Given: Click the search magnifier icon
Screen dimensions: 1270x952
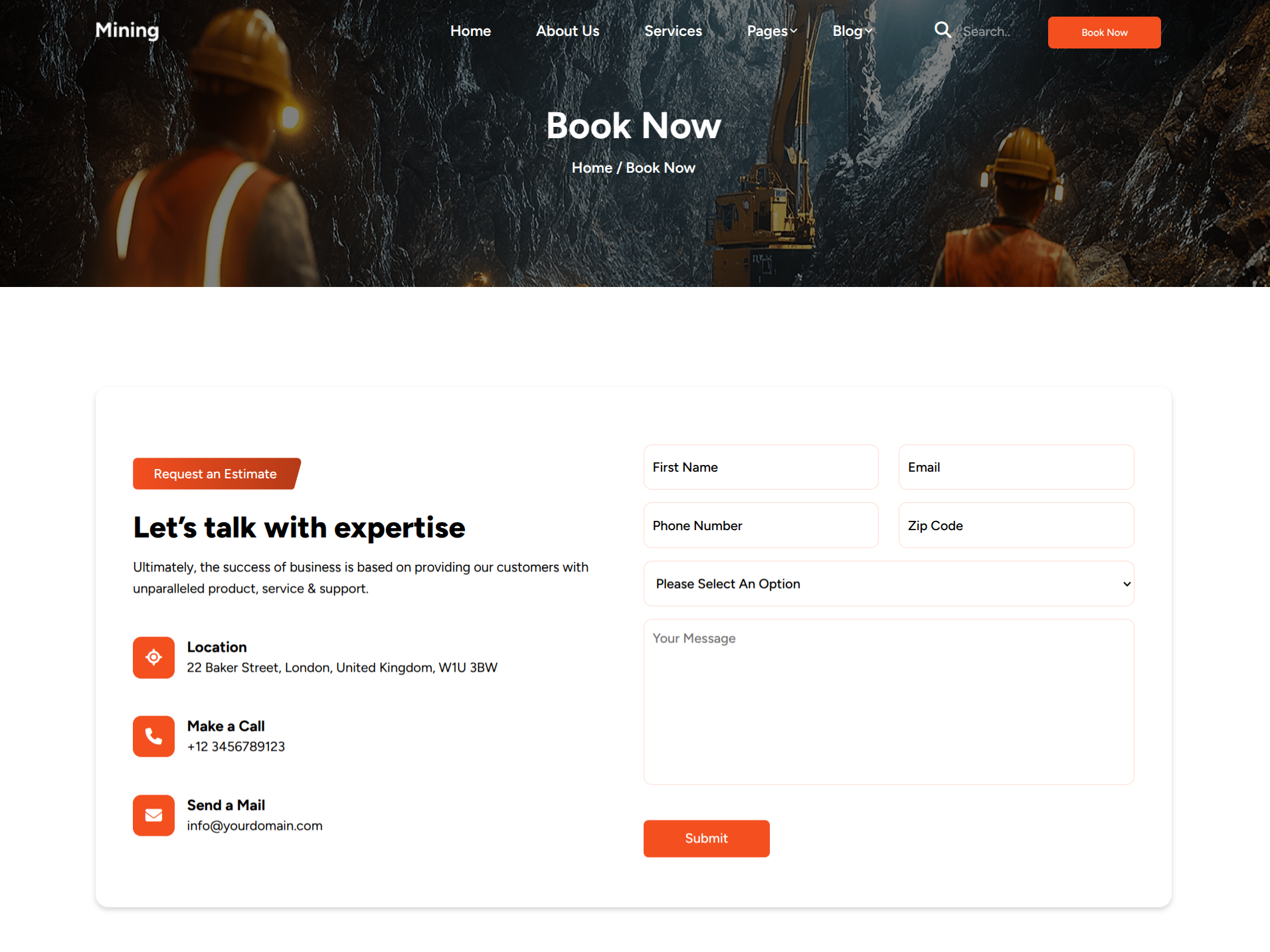Looking at the screenshot, I should coord(942,30).
